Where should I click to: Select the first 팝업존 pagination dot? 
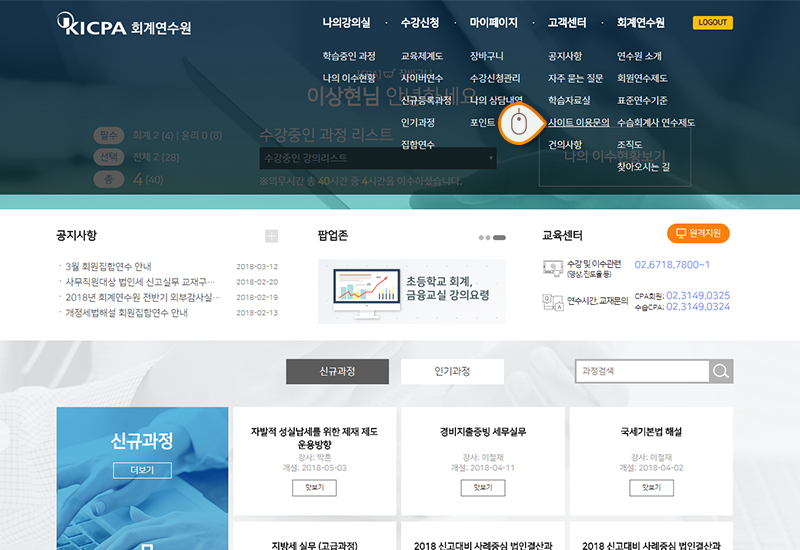[x=481, y=238]
